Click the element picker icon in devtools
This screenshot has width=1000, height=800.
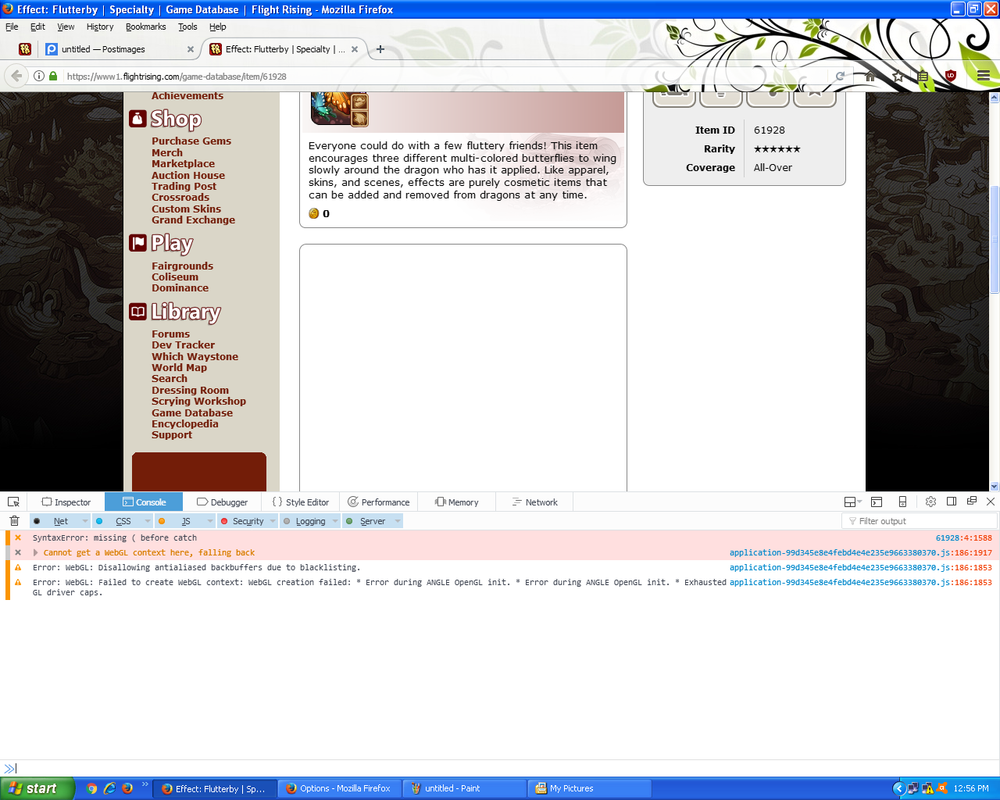[13, 502]
